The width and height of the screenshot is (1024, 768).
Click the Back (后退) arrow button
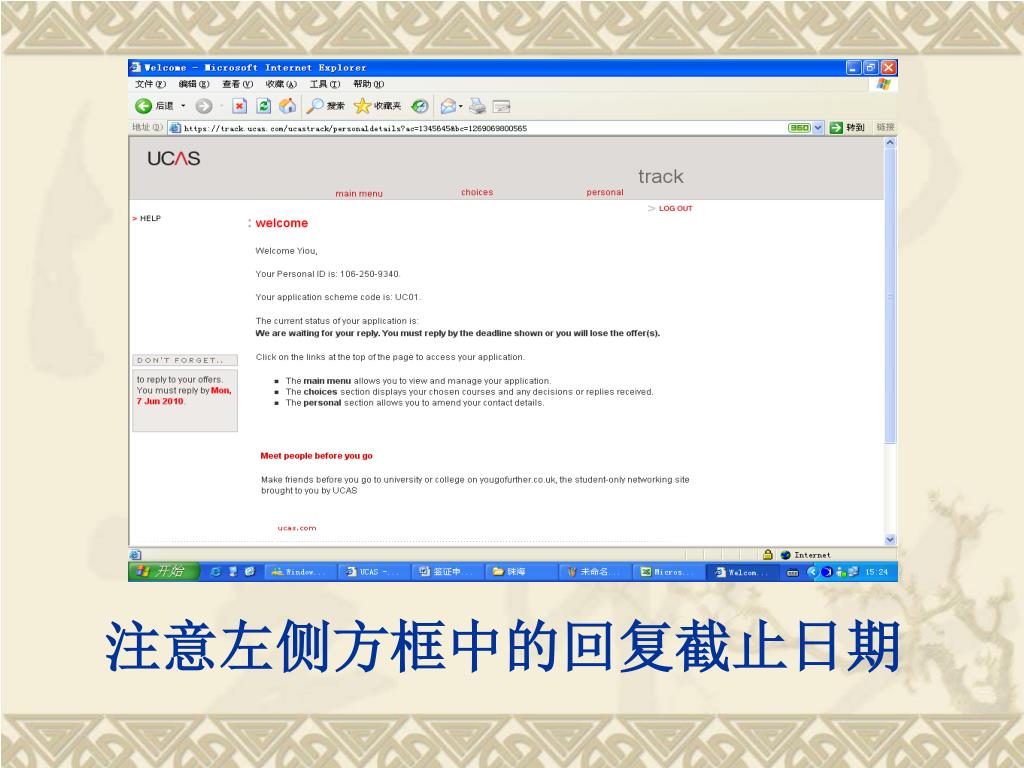pos(143,106)
